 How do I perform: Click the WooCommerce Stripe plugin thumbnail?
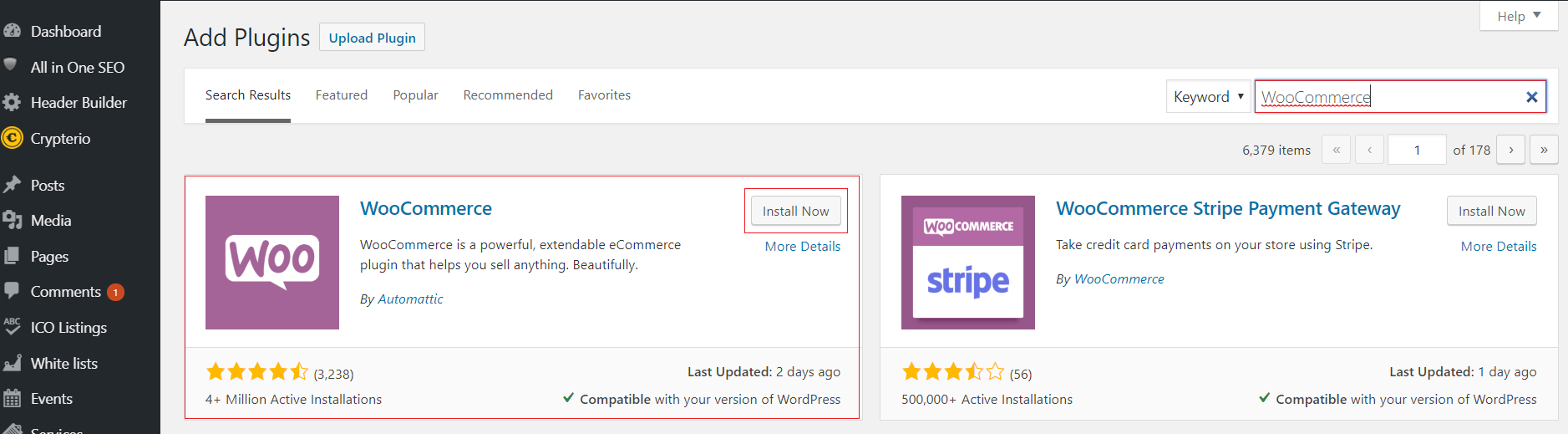(968, 263)
